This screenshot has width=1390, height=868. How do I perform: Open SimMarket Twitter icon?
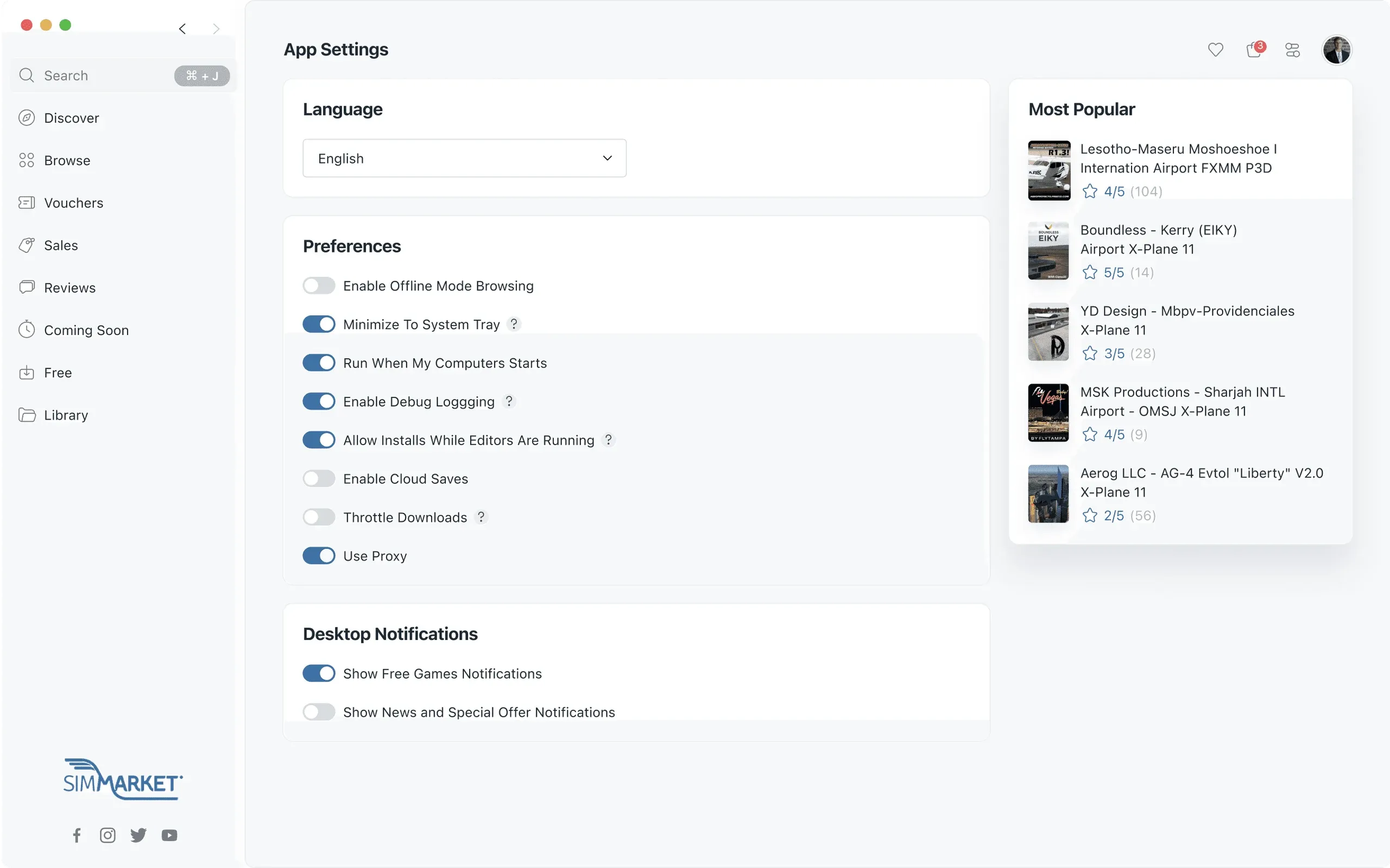[138, 835]
